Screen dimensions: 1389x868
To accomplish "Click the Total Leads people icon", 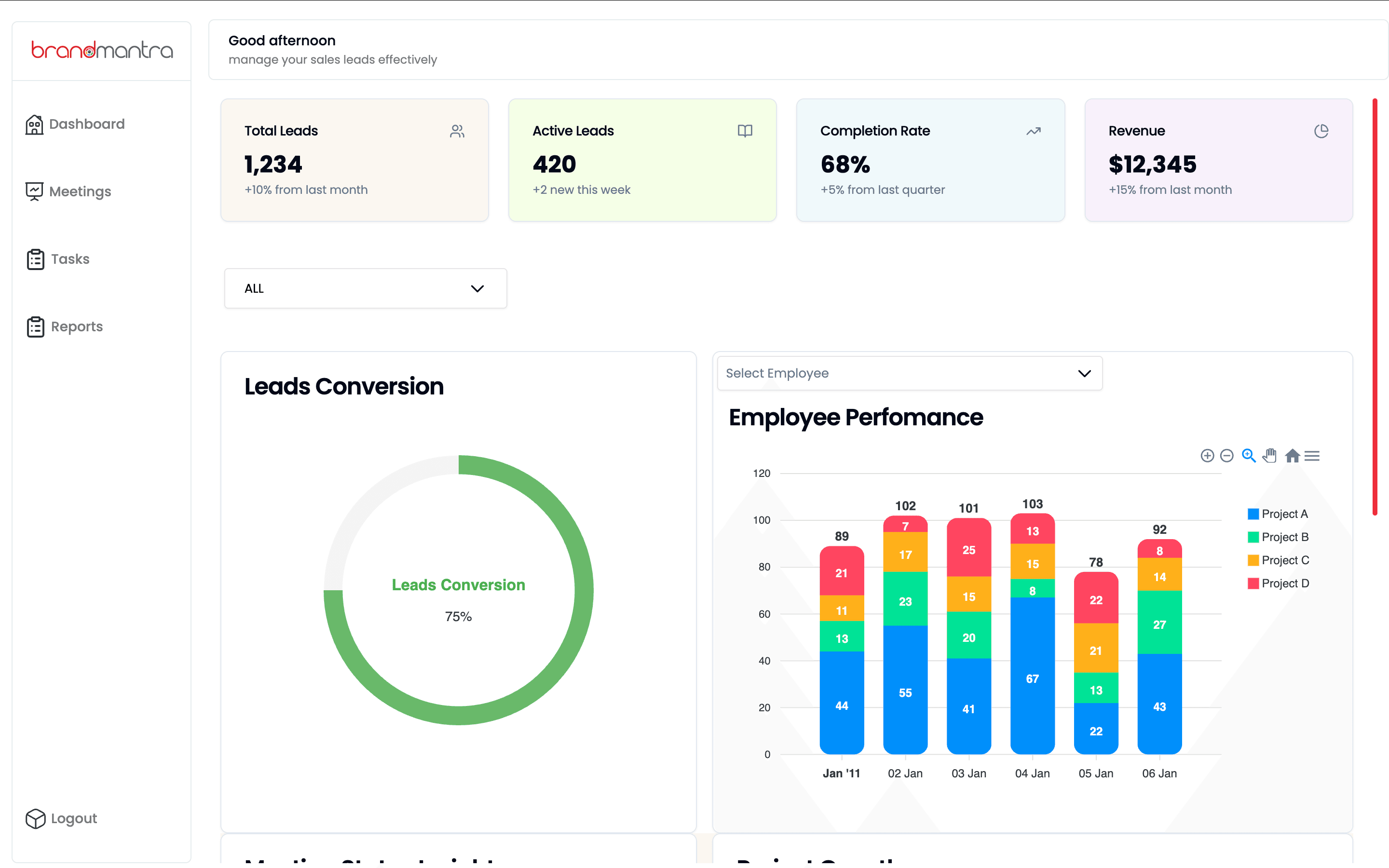I will coord(457,132).
